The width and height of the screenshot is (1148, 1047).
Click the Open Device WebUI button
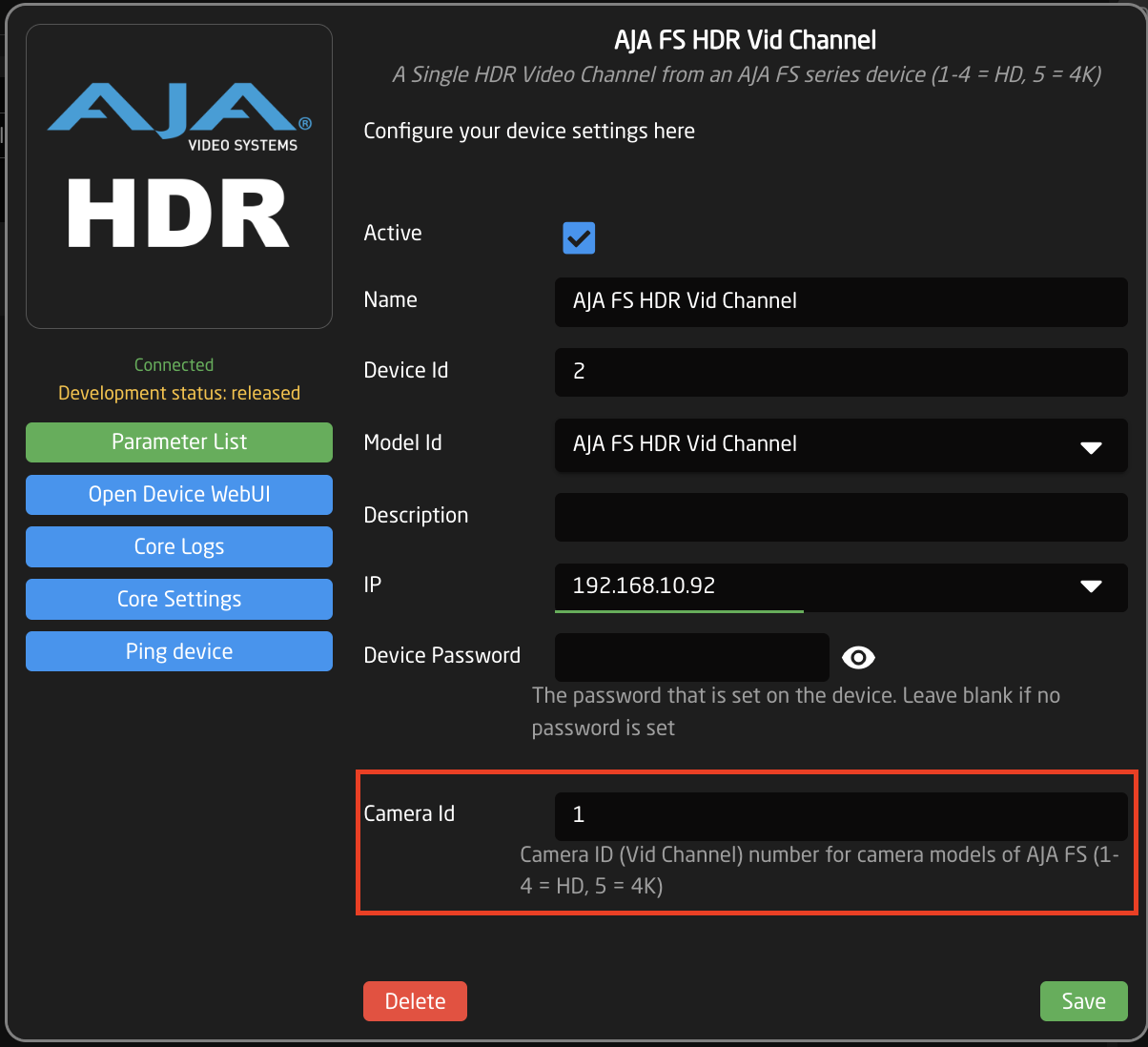pos(179,495)
